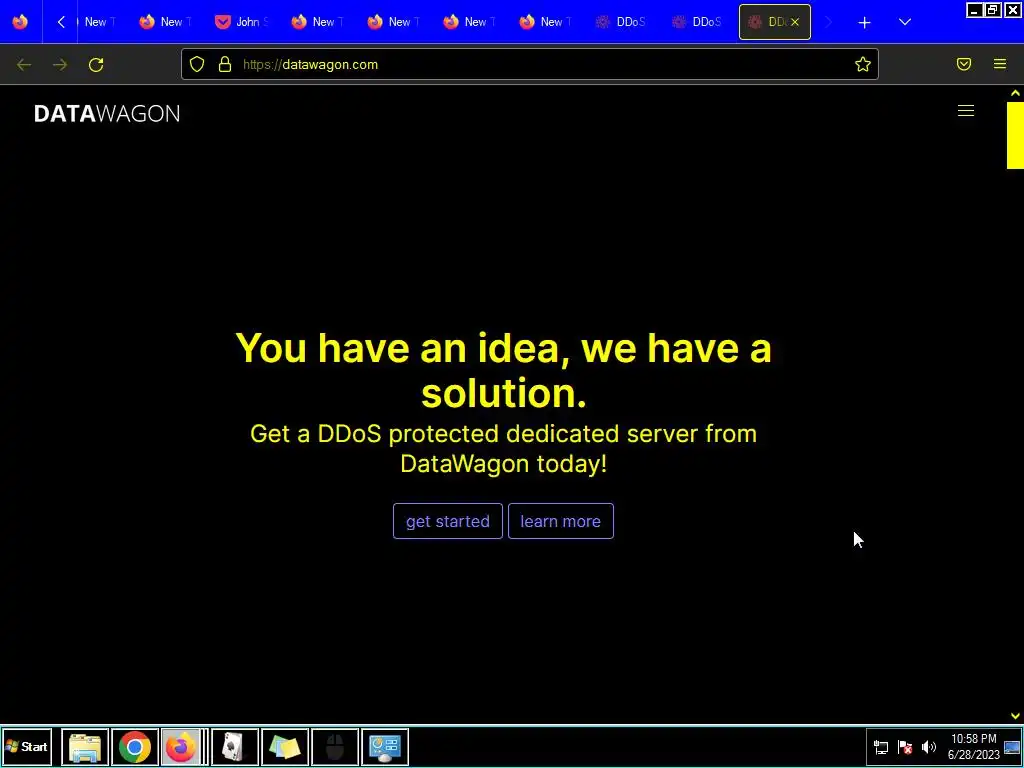Click the mouse icon in taskbar
Image resolution: width=1024 pixels, height=768 pixels.
click(335, 746)
